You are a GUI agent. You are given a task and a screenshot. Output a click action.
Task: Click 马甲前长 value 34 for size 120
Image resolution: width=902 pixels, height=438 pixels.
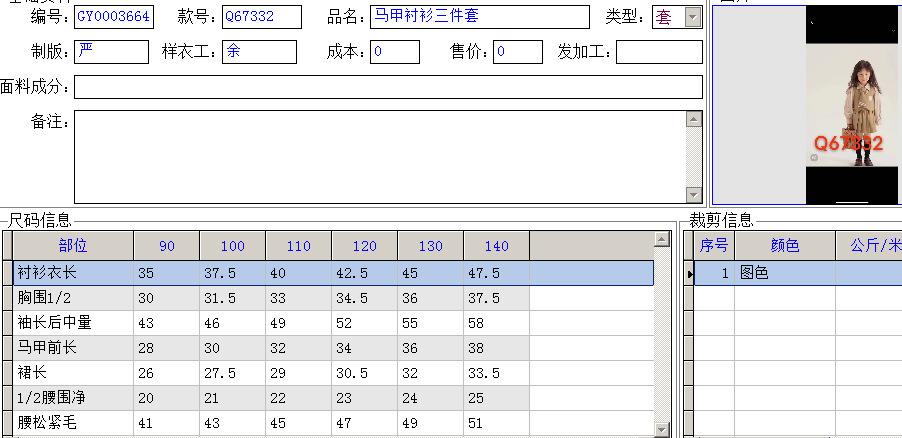coord(365,348)
